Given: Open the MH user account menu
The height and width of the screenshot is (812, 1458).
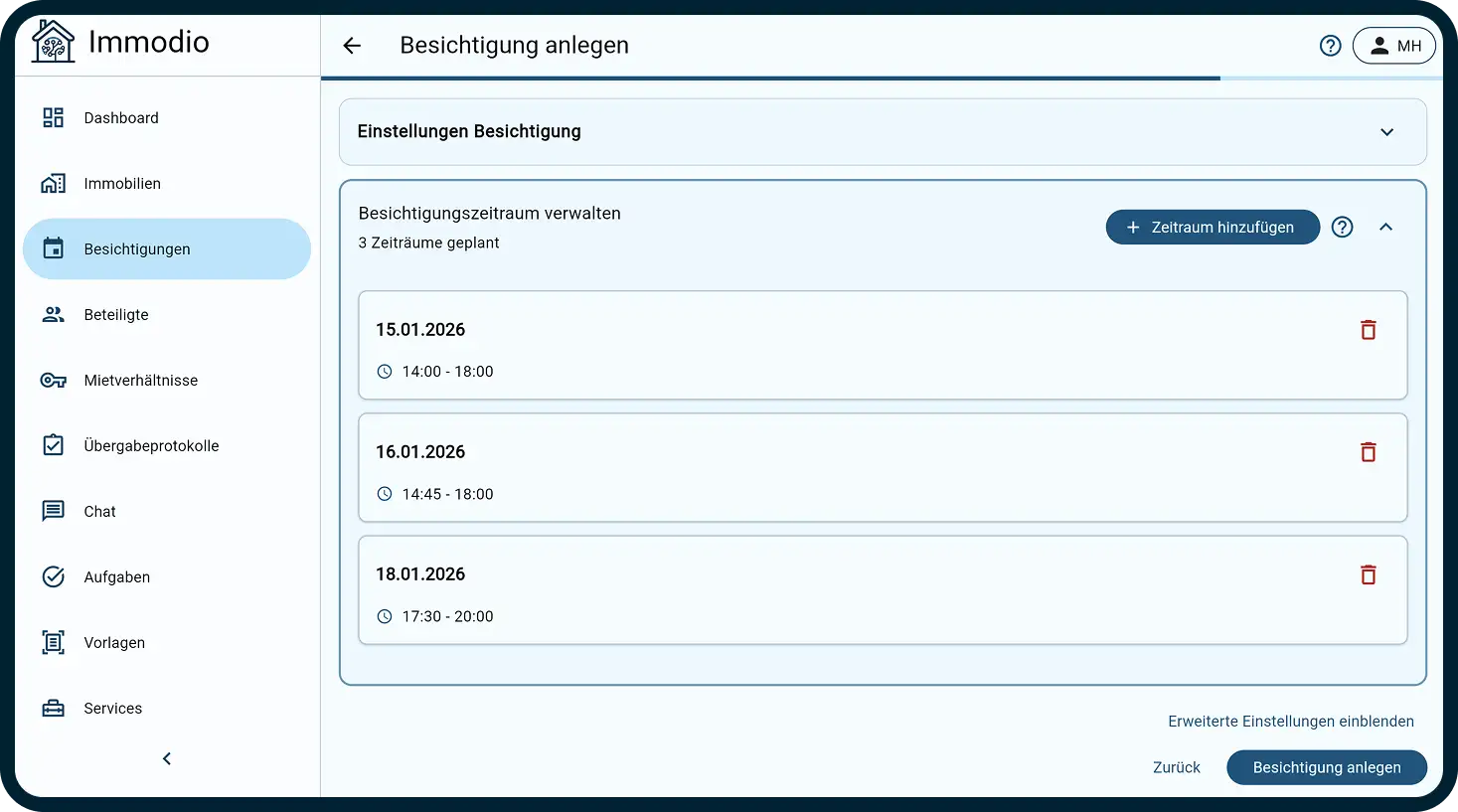Looking at the screenshot, I should click(1394, 46).
